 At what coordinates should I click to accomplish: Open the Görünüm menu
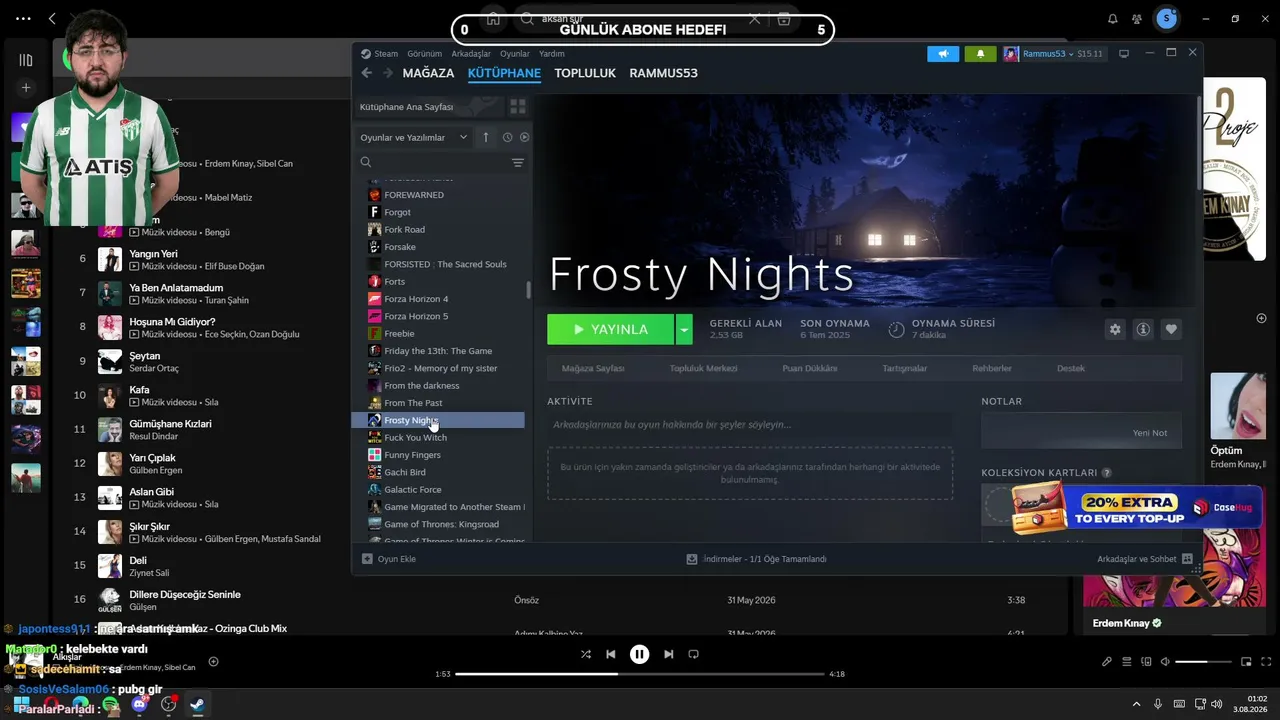point(425,54)
